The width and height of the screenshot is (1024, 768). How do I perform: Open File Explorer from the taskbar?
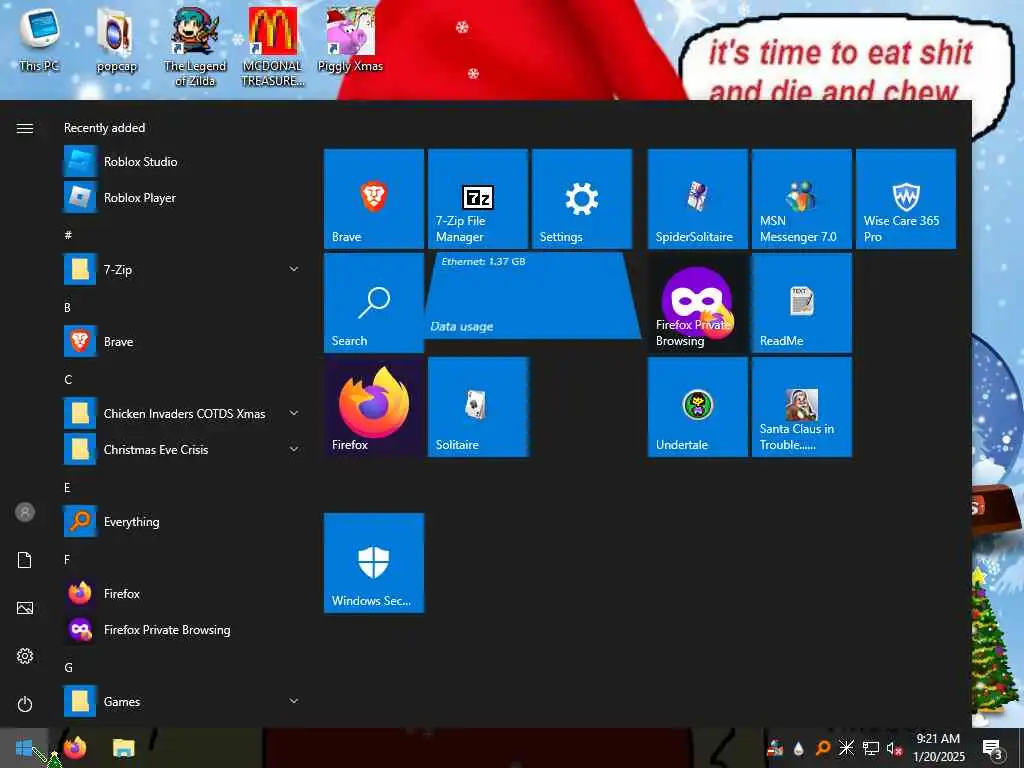(123, 748)
